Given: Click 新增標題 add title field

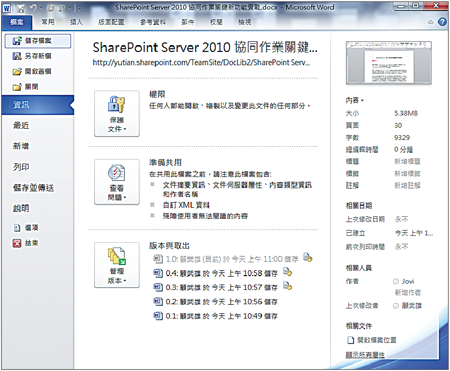Looking at the screenshot, I should coord(407,161).
